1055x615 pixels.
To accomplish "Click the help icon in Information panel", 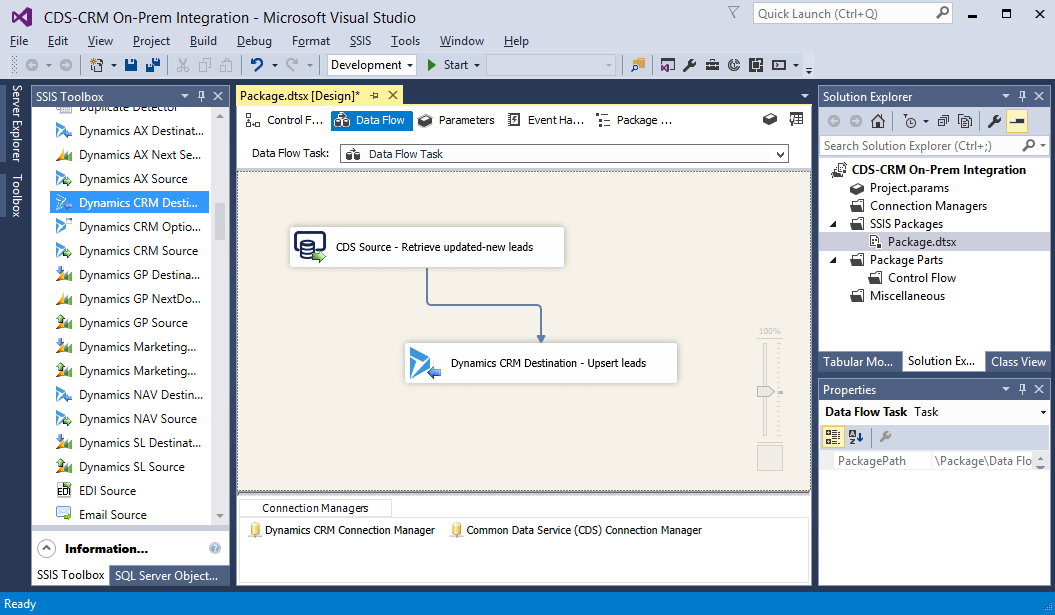I will [x=215, y=548].
